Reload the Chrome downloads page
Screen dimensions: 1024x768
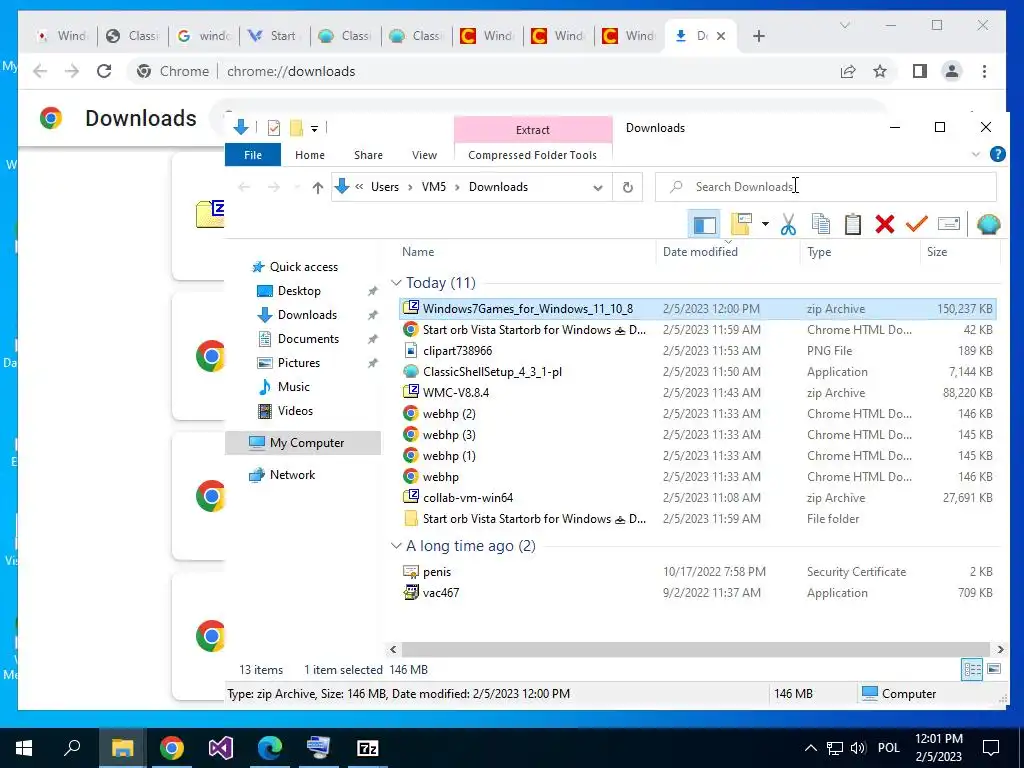click(104, 71)
